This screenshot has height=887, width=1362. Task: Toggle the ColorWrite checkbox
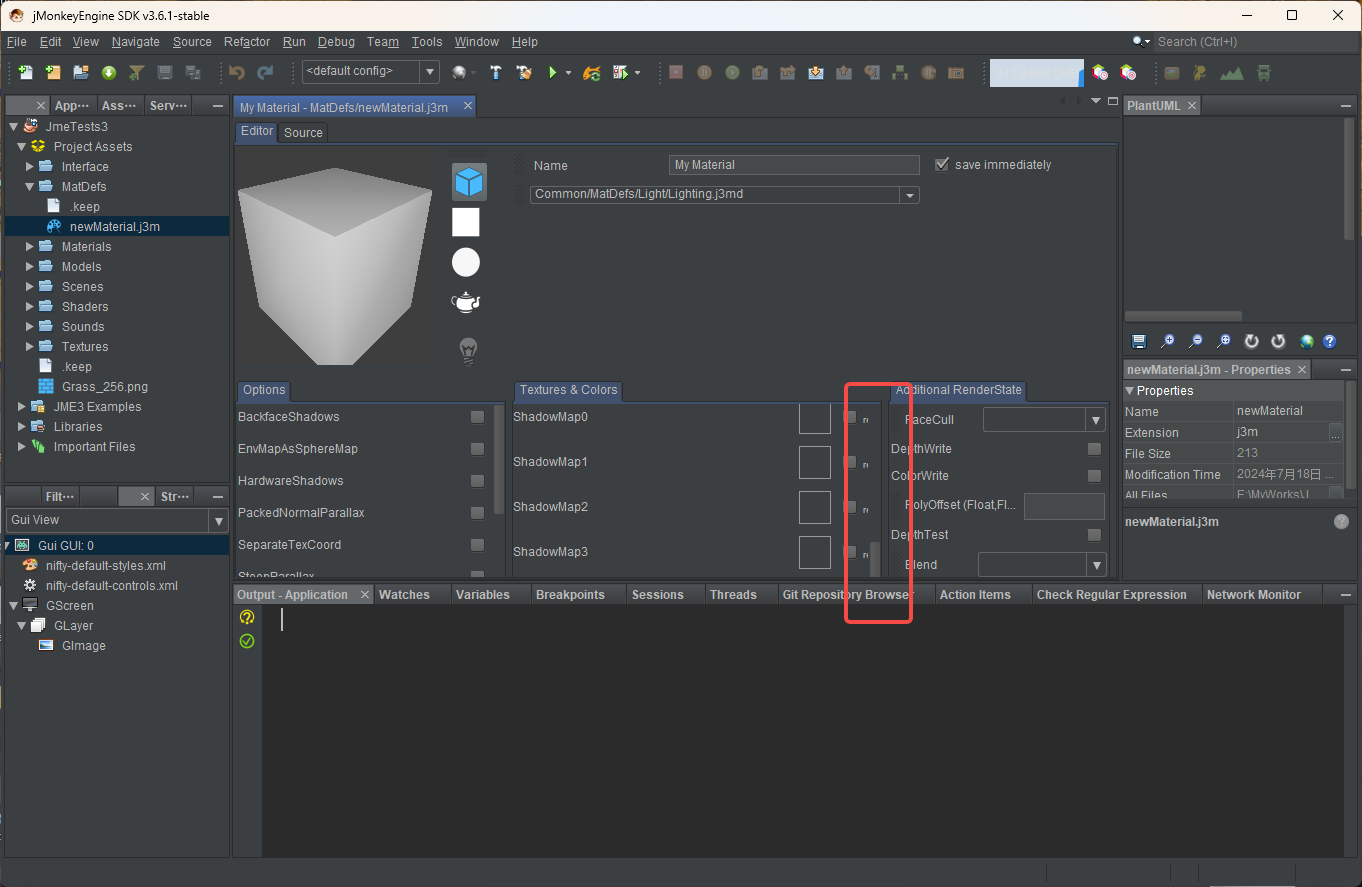pos(1094,476)
